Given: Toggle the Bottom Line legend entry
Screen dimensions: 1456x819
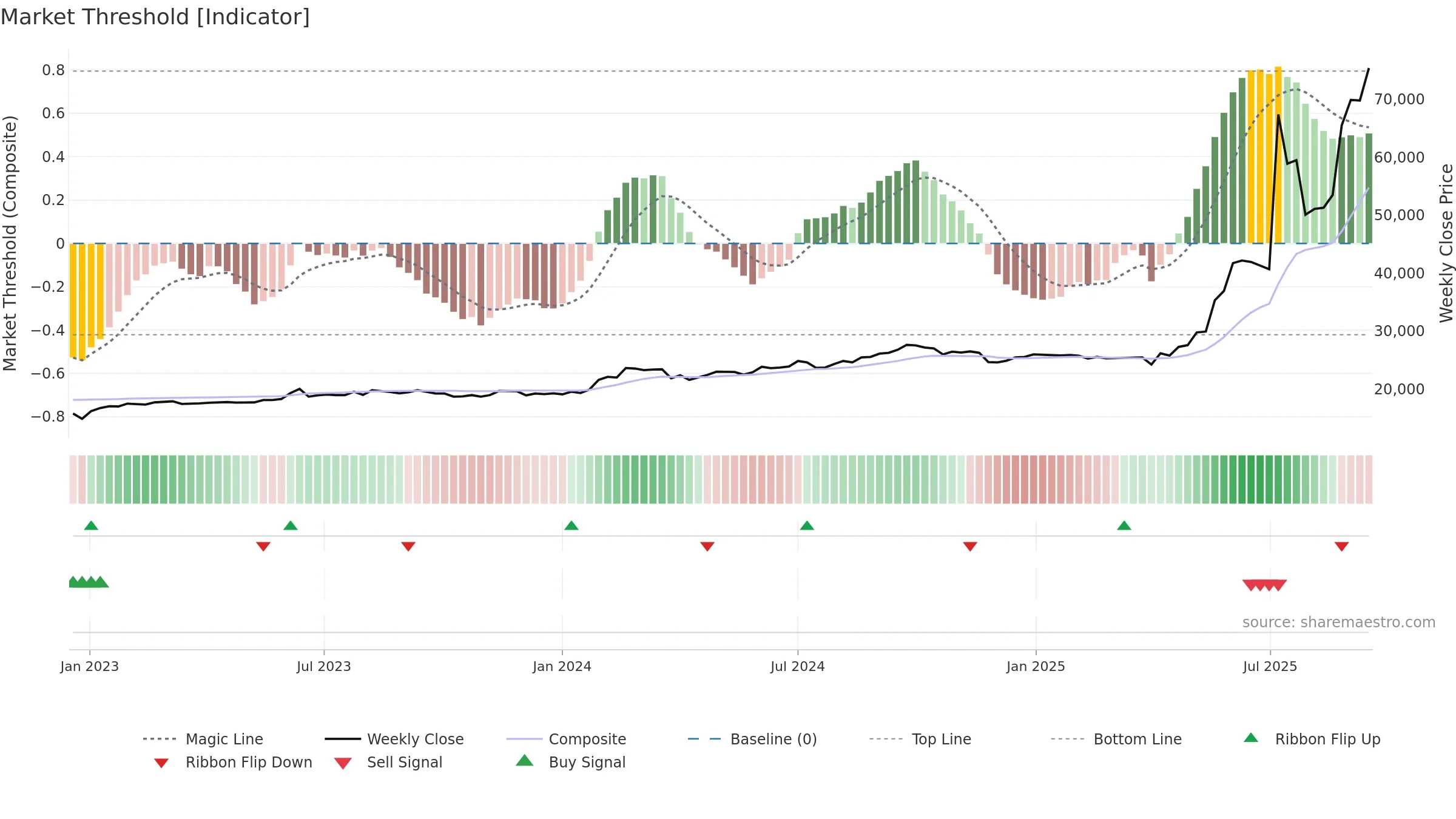Looking at the screenshot, I should coord(1116,739).
